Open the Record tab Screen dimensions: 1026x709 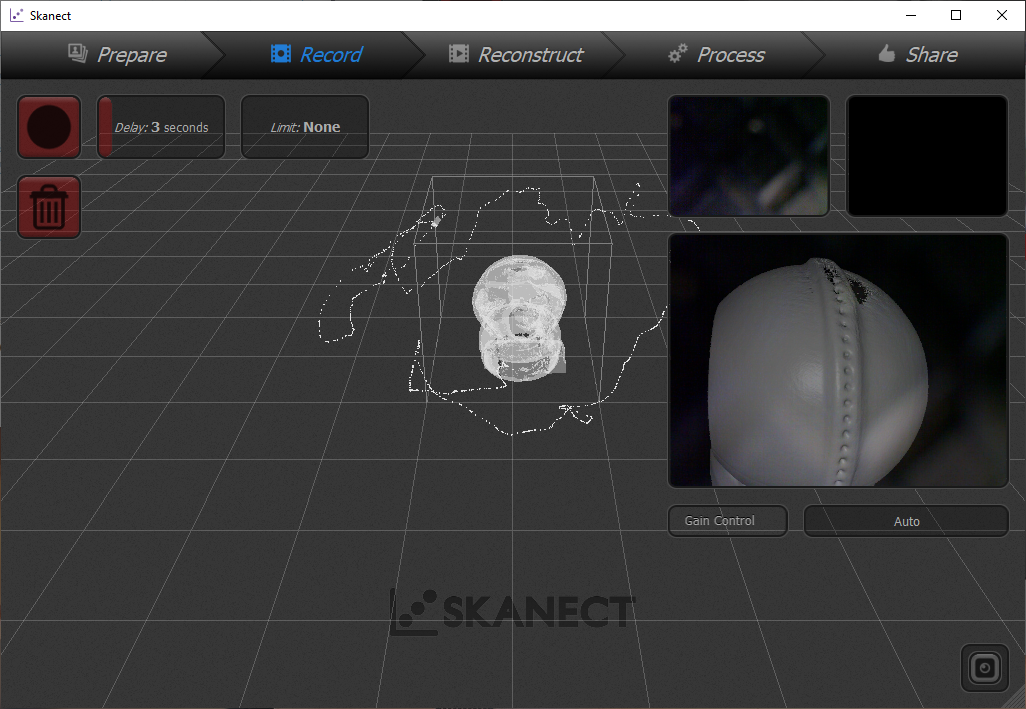317,55
